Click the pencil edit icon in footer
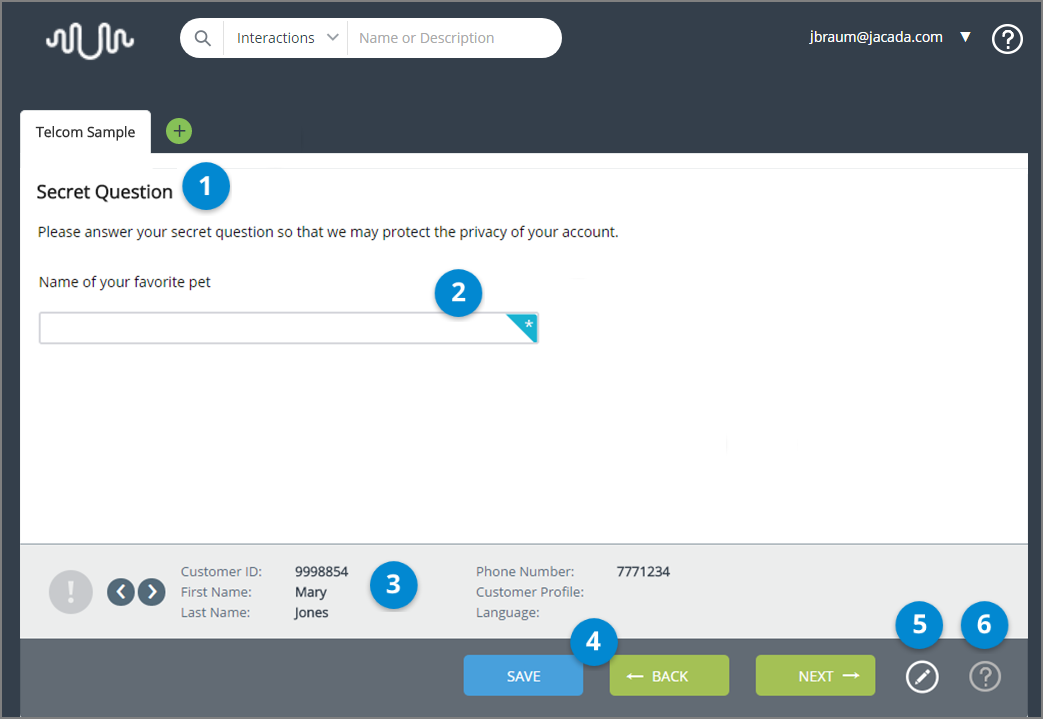The height and width of the screenshot is (719, 1043). coord(922,677)
